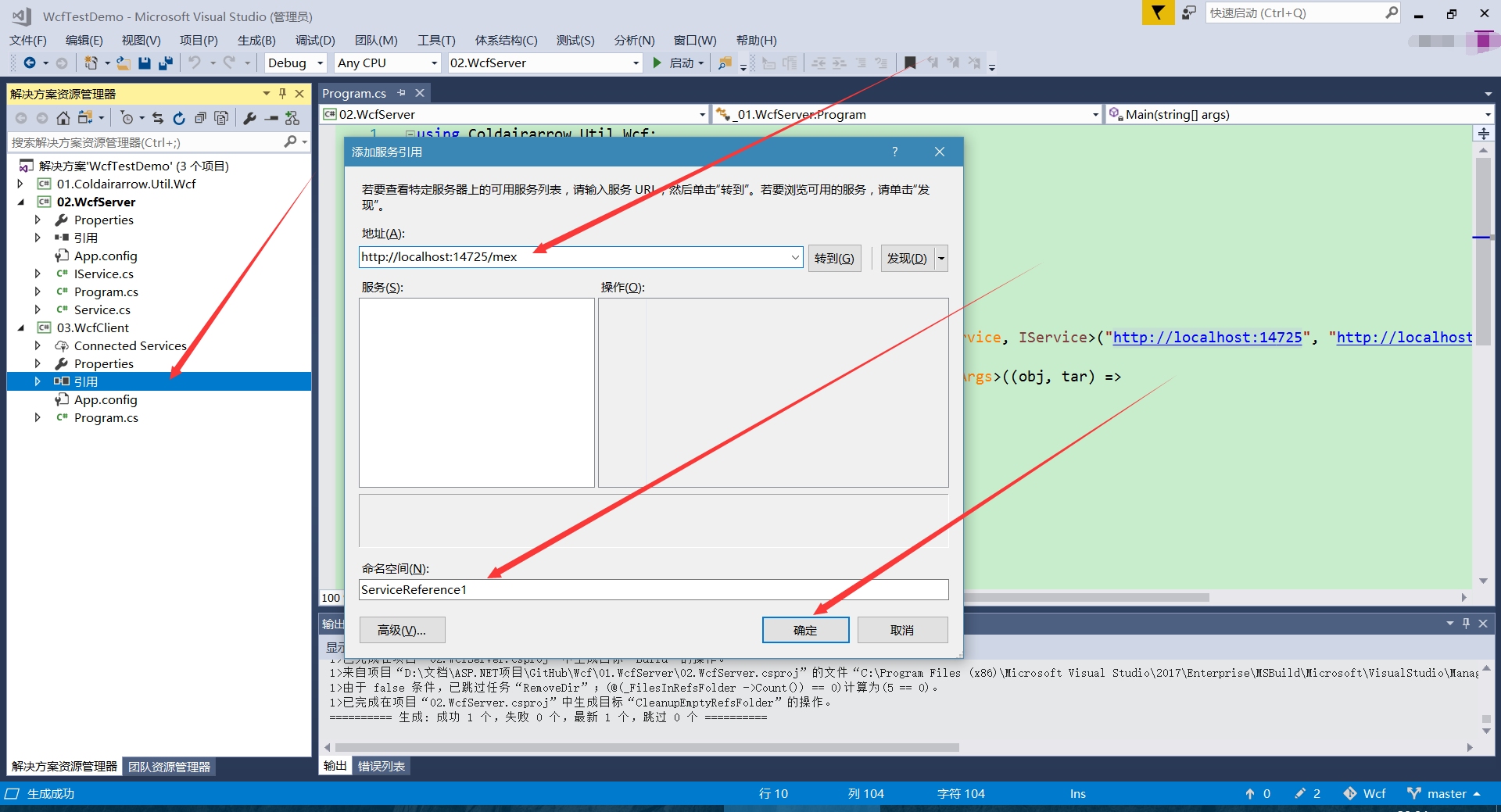Click the Home icon in Solution Explorer
This screenshot has height=812, width=1501.
point(63,118)
